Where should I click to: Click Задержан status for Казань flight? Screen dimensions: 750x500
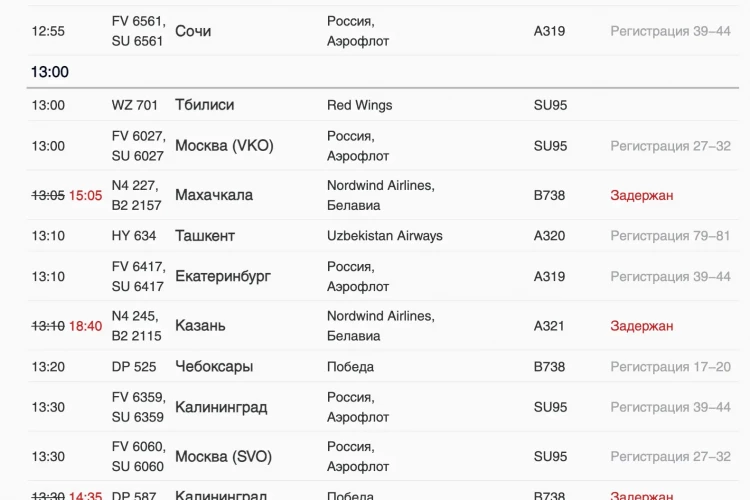[641, 326]
